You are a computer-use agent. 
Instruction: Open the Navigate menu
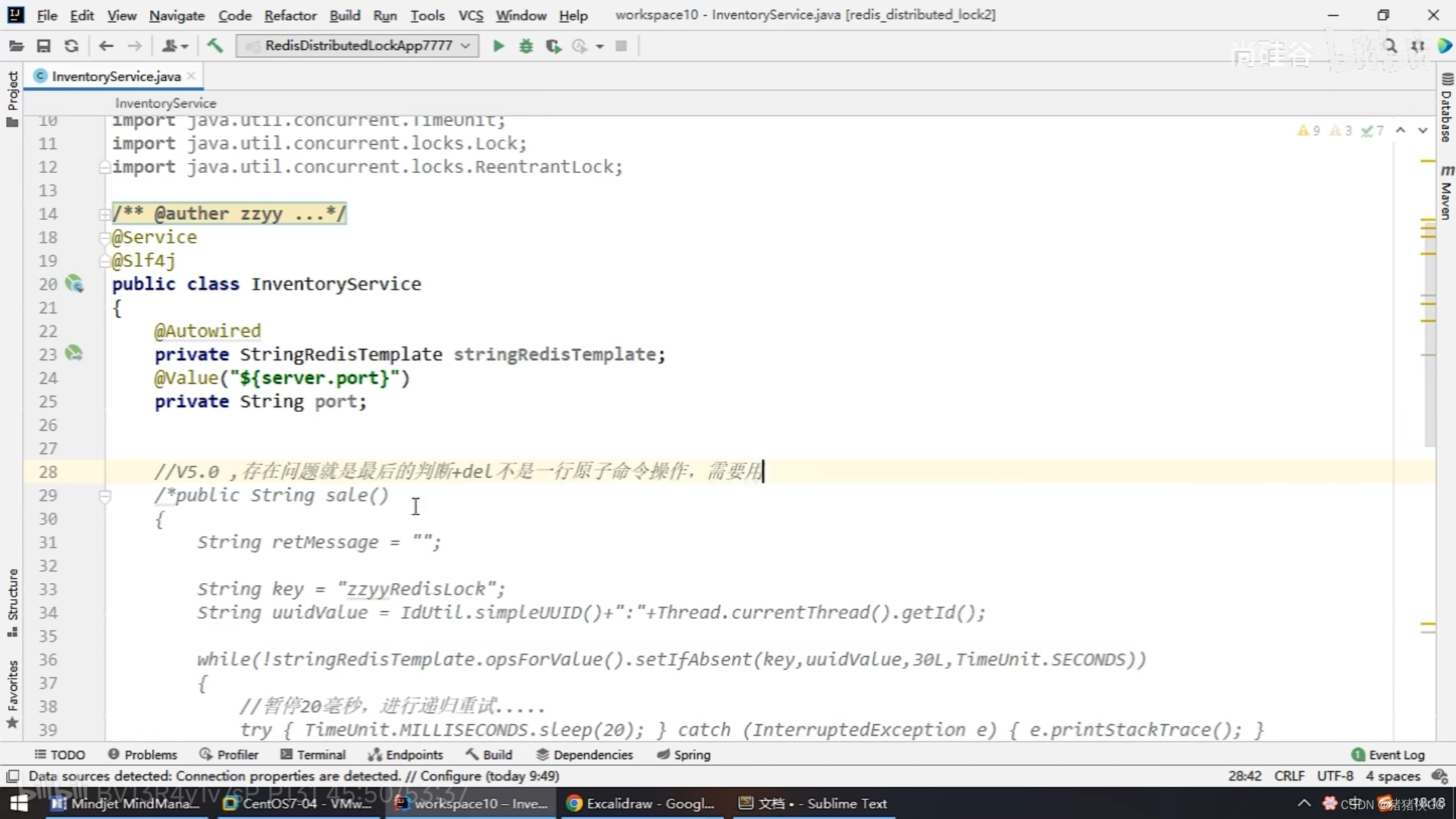177,15
